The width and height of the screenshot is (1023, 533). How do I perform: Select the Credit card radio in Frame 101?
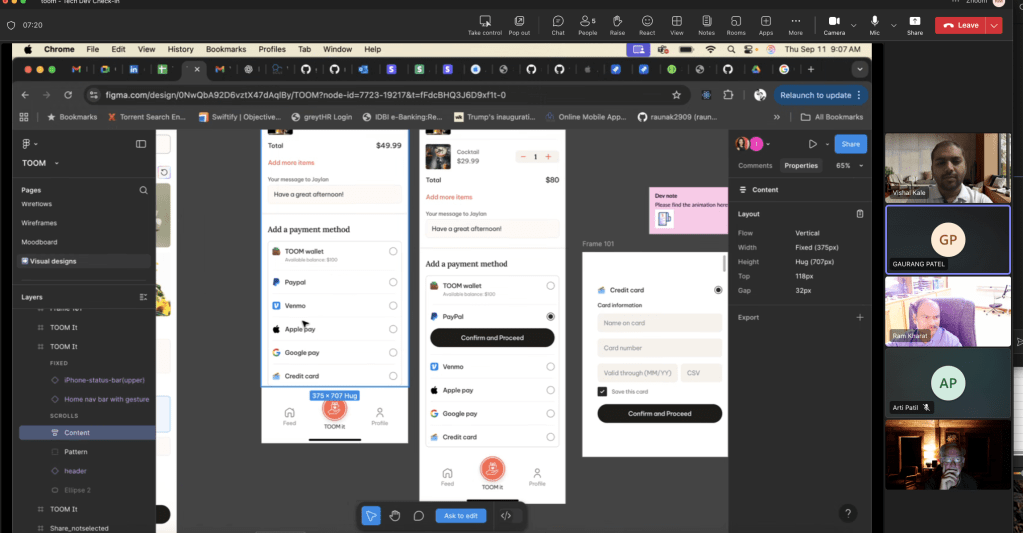(718, 290)
